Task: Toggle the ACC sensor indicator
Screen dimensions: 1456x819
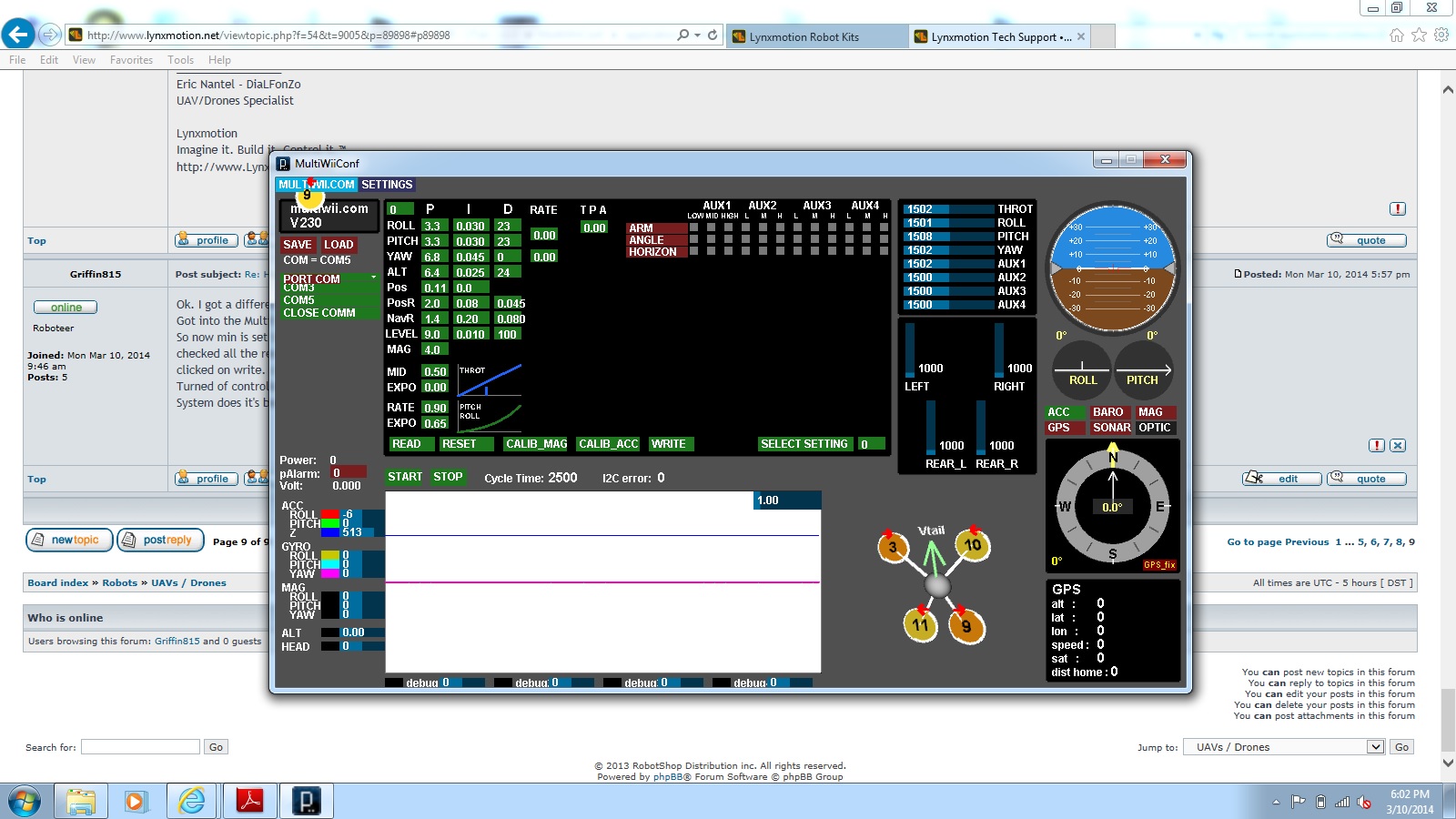Action: click(x=1063, y=412)
